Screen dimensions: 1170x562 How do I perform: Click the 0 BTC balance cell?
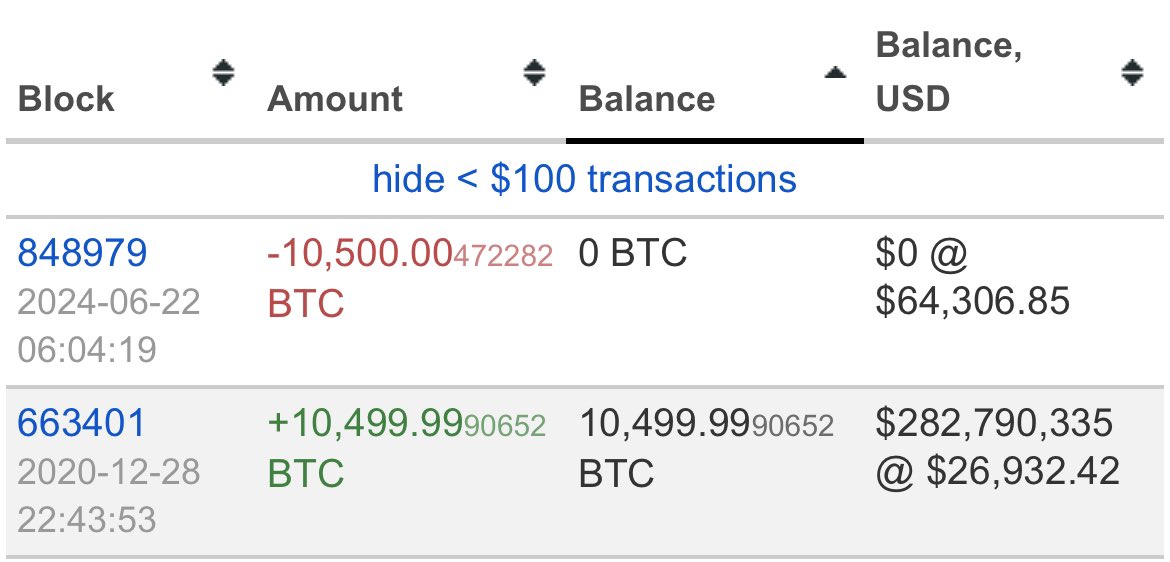pos(633,254)
